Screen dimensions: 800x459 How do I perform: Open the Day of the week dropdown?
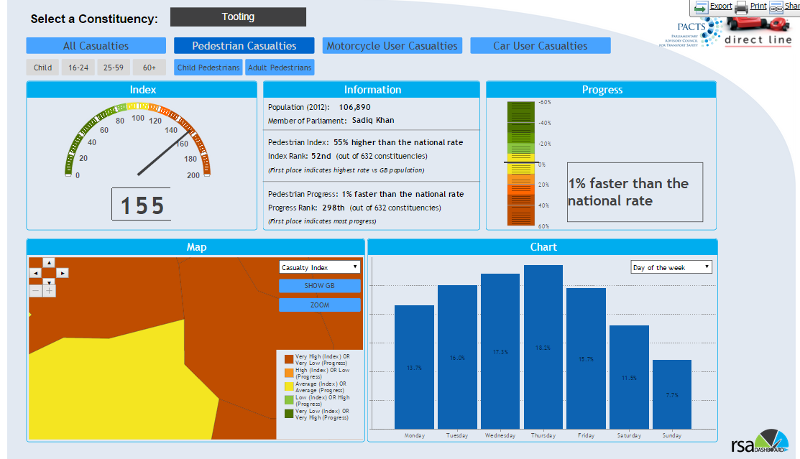(x=671, y=267)
